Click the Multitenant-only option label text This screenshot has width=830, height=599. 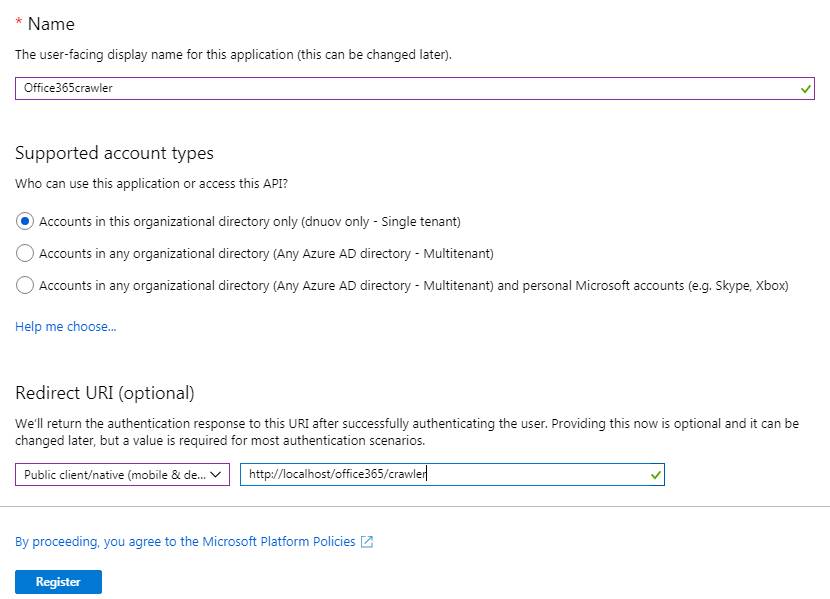click(266, 253)
